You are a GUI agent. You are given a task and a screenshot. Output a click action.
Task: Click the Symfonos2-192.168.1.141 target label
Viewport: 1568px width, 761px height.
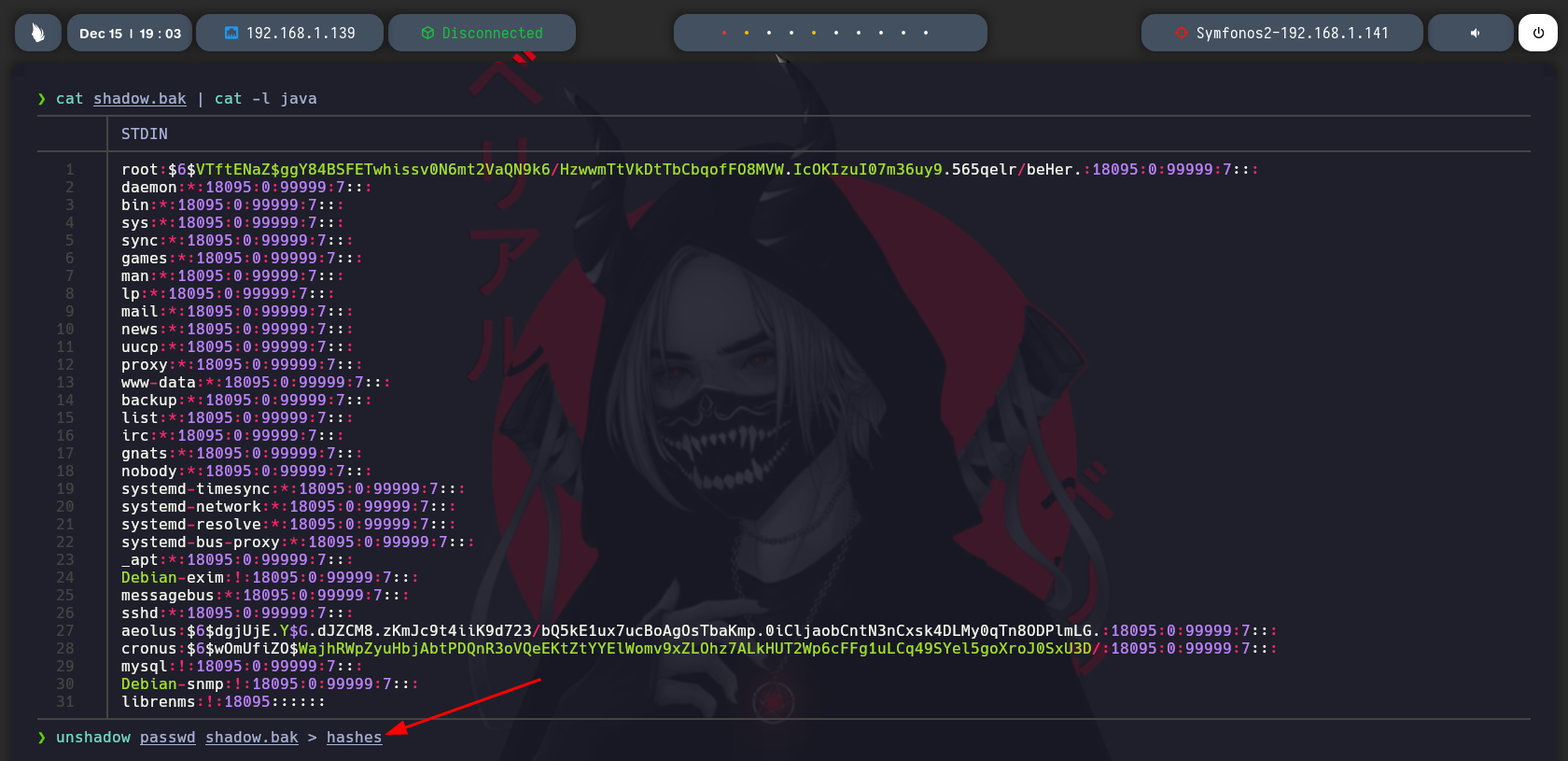coord(1292,33)
